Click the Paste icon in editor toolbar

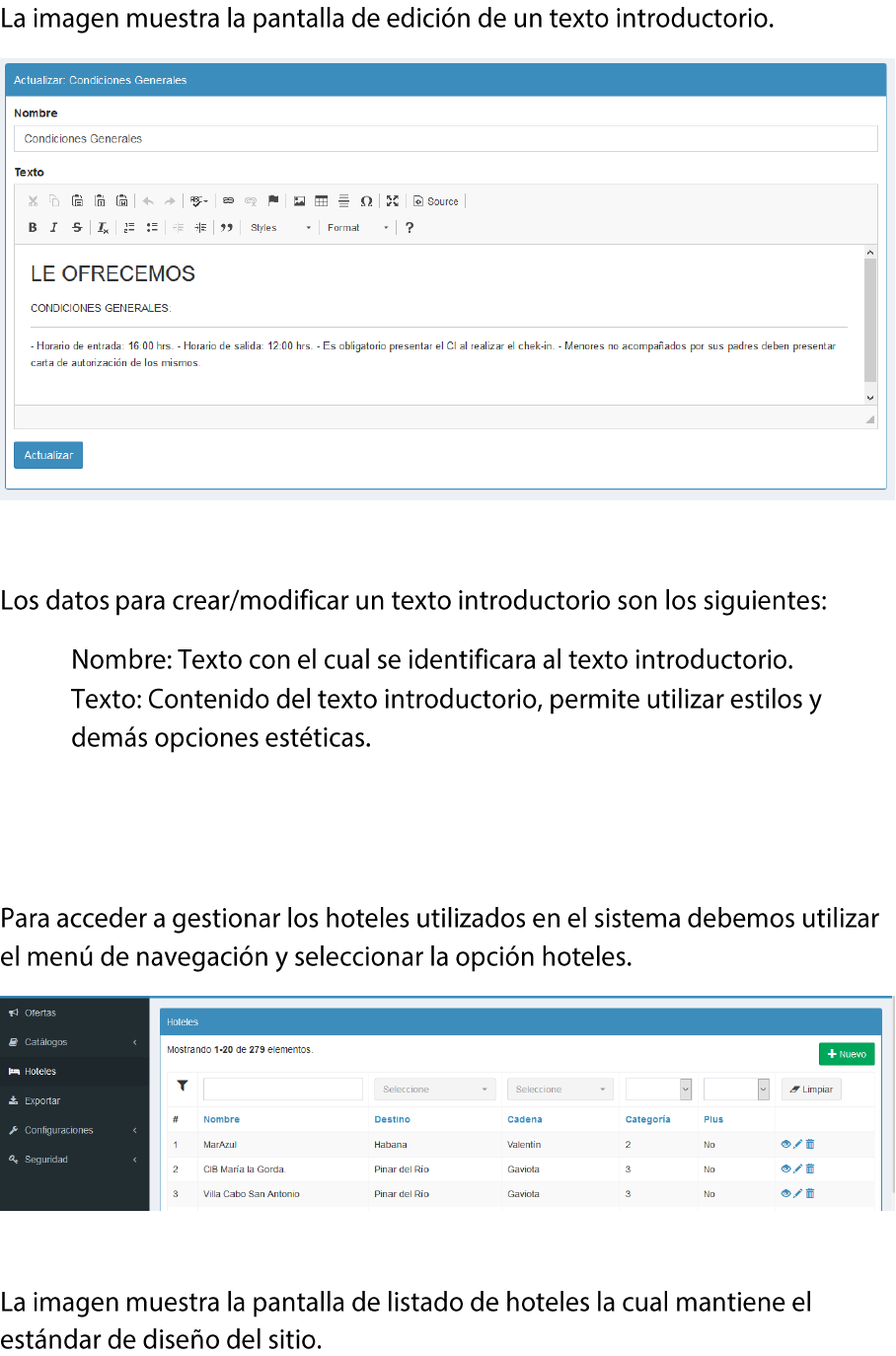pyautogui.click(x=77, y=201)
